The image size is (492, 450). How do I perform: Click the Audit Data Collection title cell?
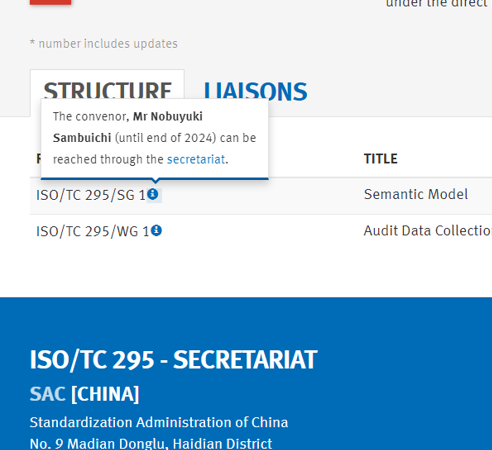click(428, 231)
